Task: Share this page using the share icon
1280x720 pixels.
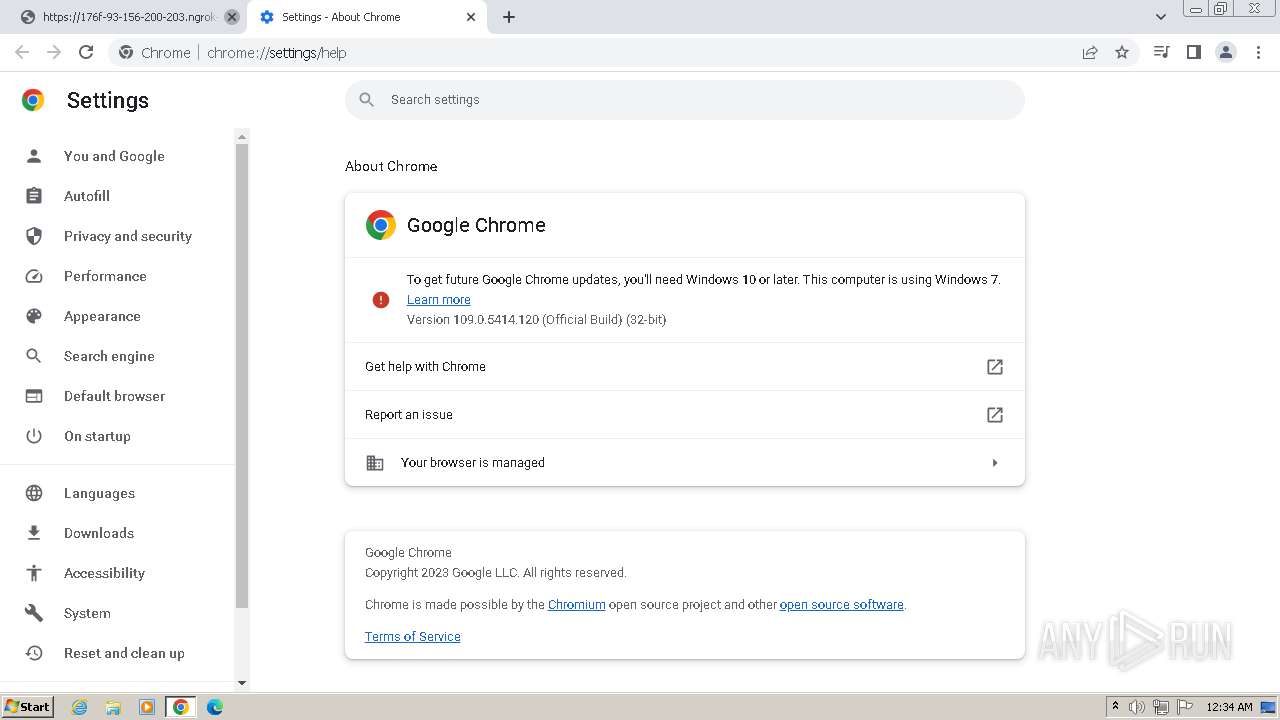Action: [x=1090, y=52]
